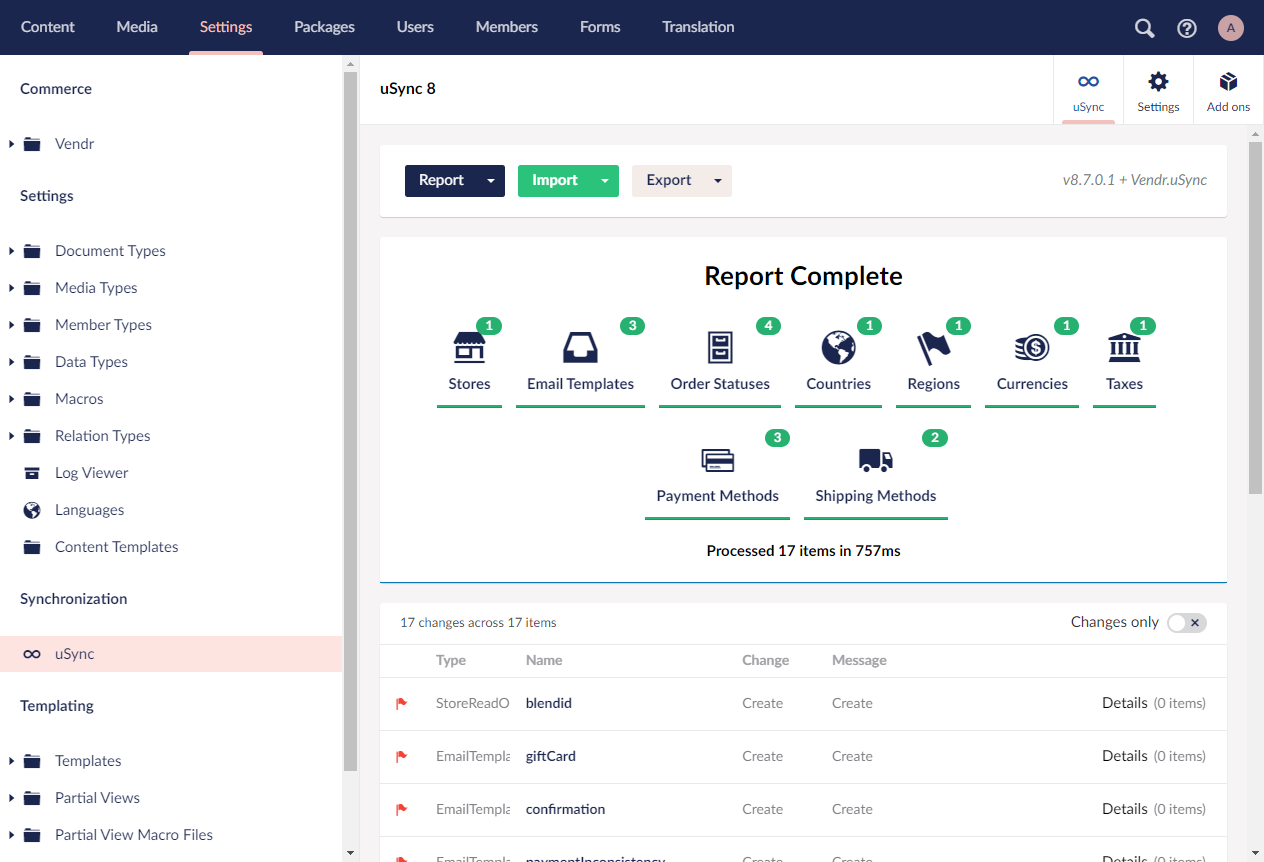Click the Log Viewer archive icon
This screenshot has height=862, width=1264.
click(33, 473)
